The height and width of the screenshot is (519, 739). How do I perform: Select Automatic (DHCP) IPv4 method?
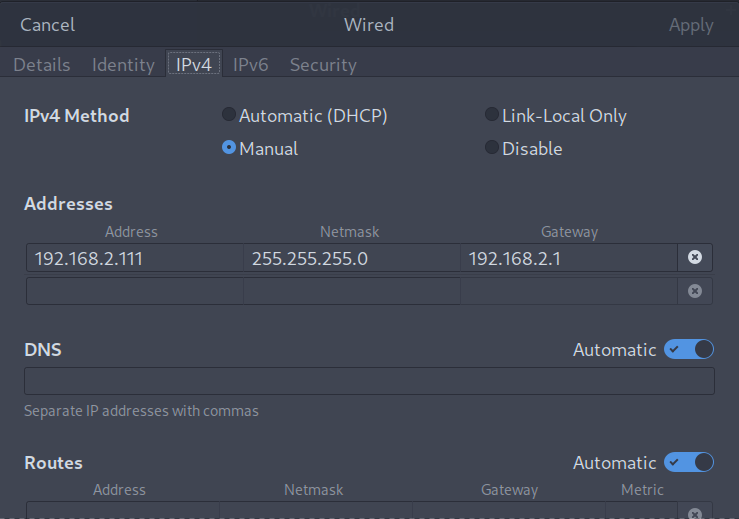pos(229,115)
